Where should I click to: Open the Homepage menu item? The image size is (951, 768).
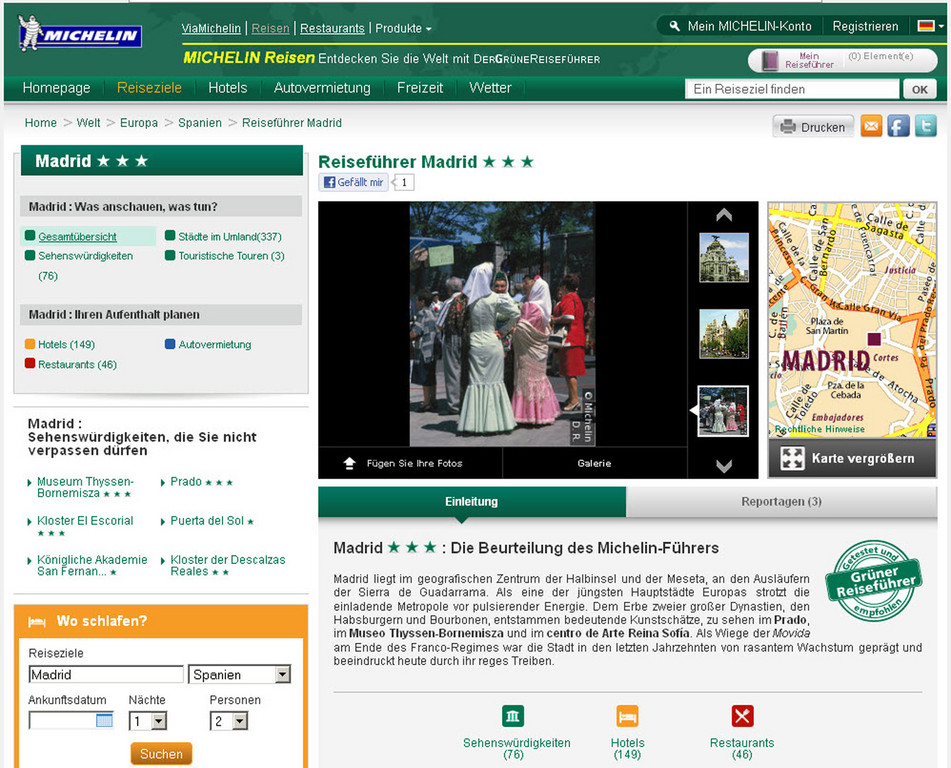(56, 88)
